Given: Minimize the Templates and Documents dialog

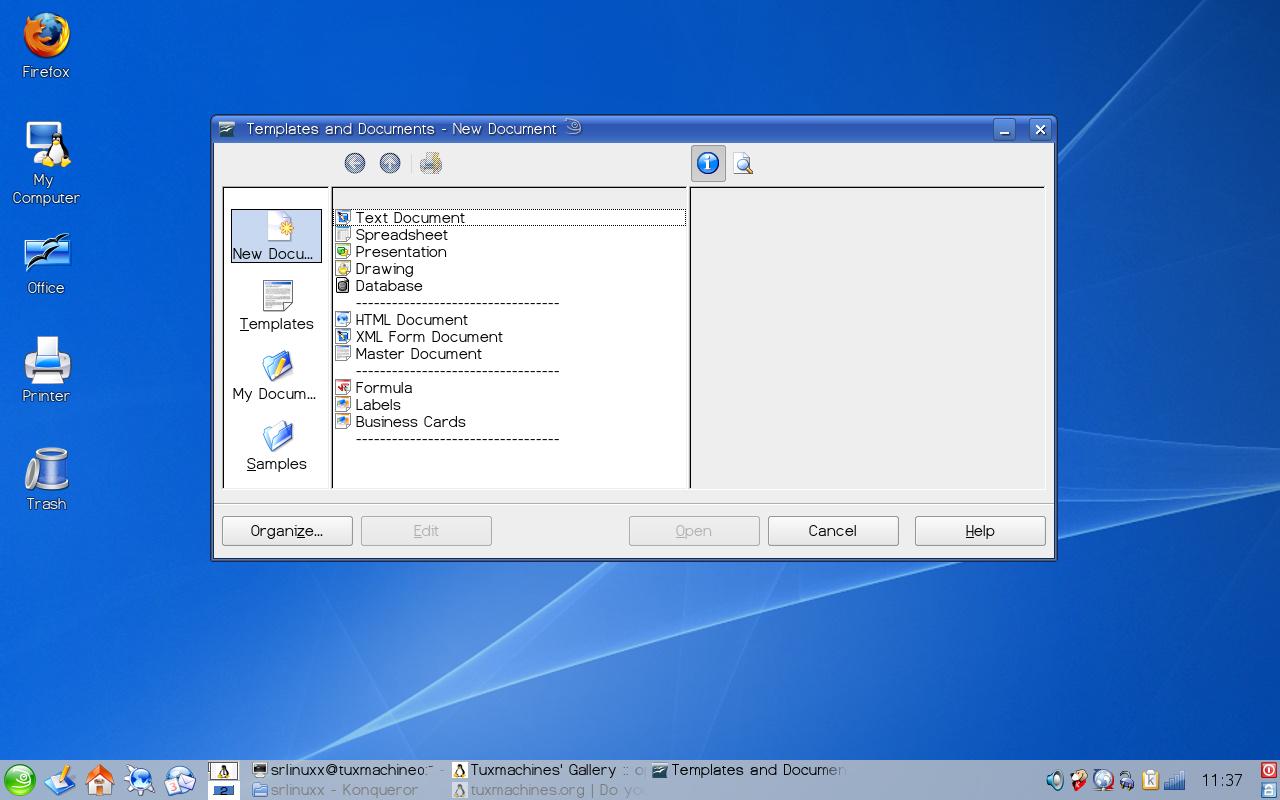Looking at the screenshot, I should (x=1005, y=129).
